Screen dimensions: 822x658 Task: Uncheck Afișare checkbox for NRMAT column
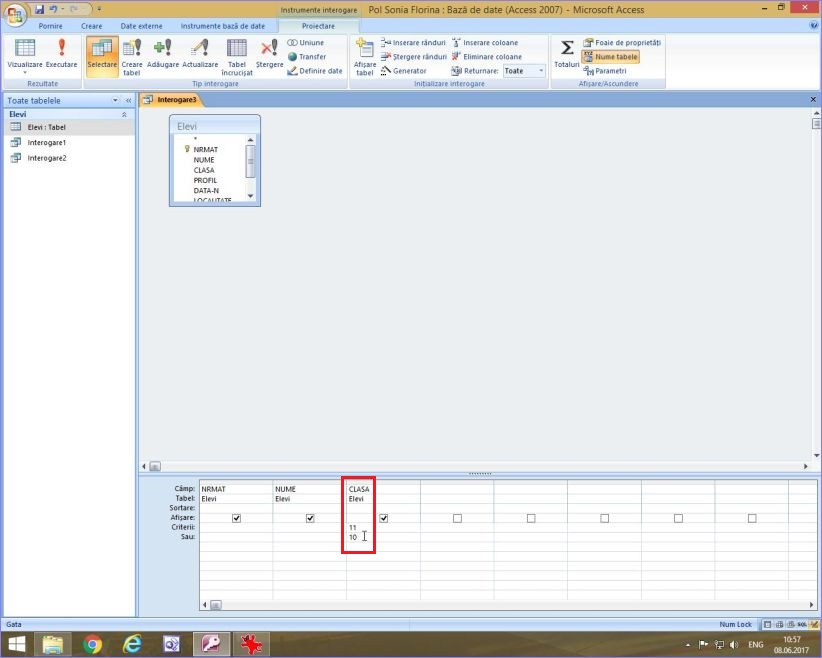coord(236,518)
